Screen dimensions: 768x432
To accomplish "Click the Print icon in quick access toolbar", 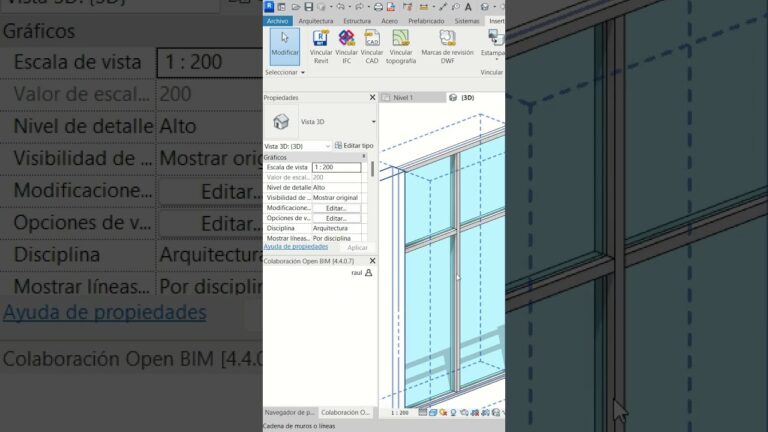I will (x=378, y=6).
